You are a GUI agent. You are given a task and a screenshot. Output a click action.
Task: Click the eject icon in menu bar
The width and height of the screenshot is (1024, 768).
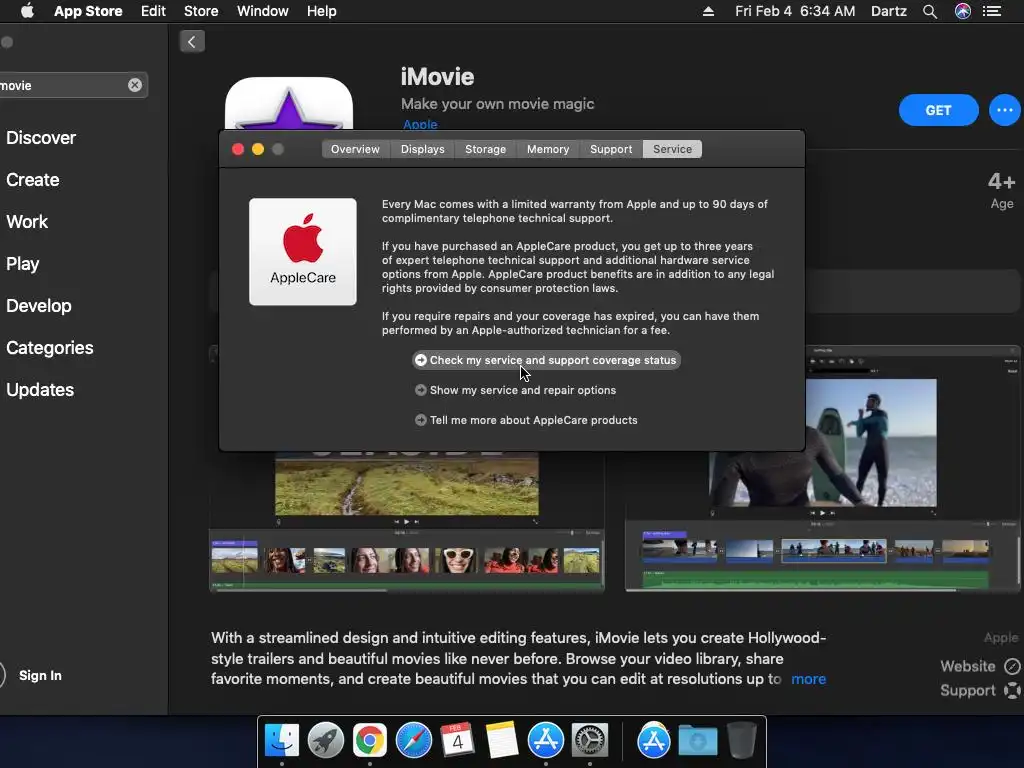708,11
